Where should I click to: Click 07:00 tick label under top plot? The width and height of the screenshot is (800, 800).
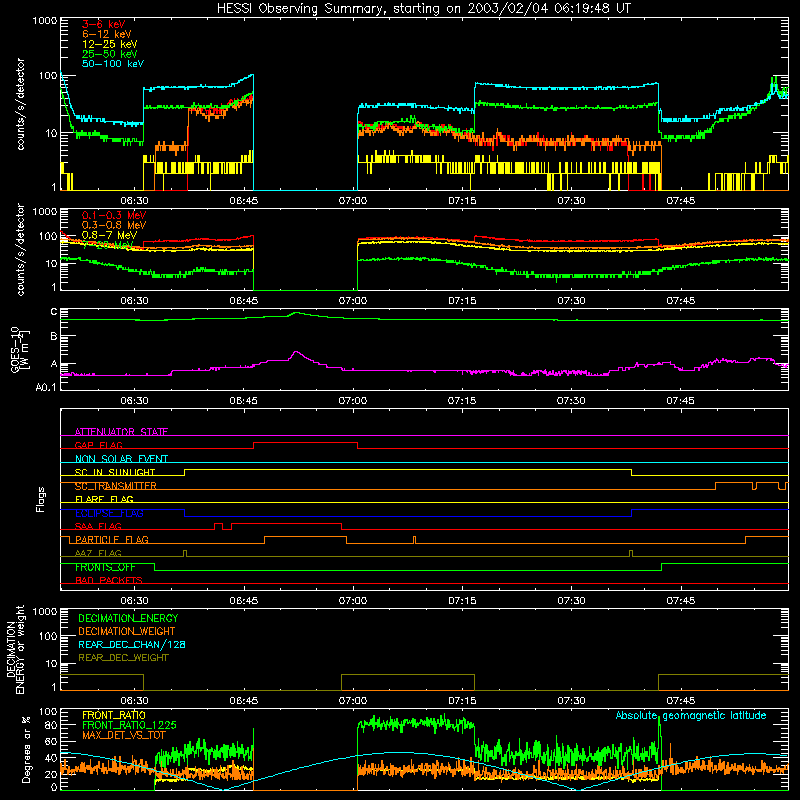coord(353,201)
